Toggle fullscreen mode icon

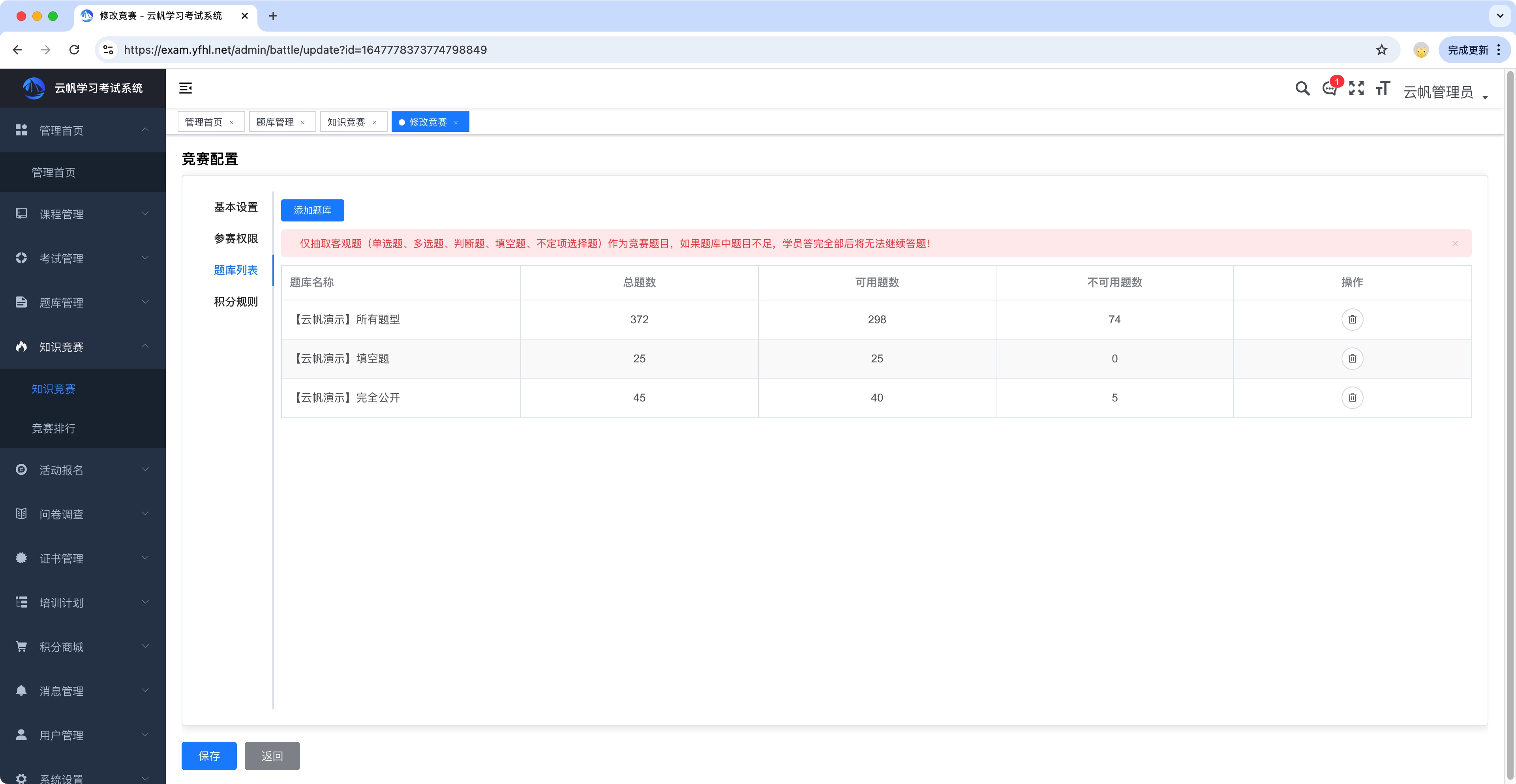[1356, 88]
